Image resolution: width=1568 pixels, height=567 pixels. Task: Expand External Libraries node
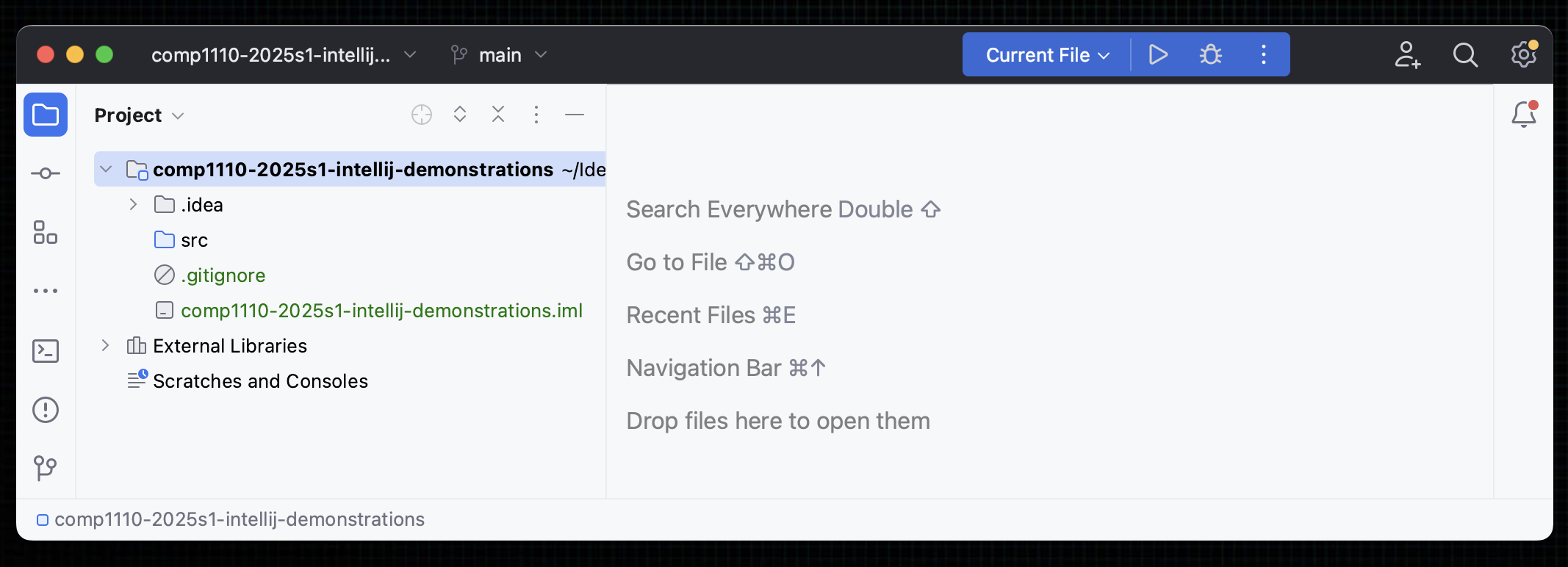[x=105, y=346]
